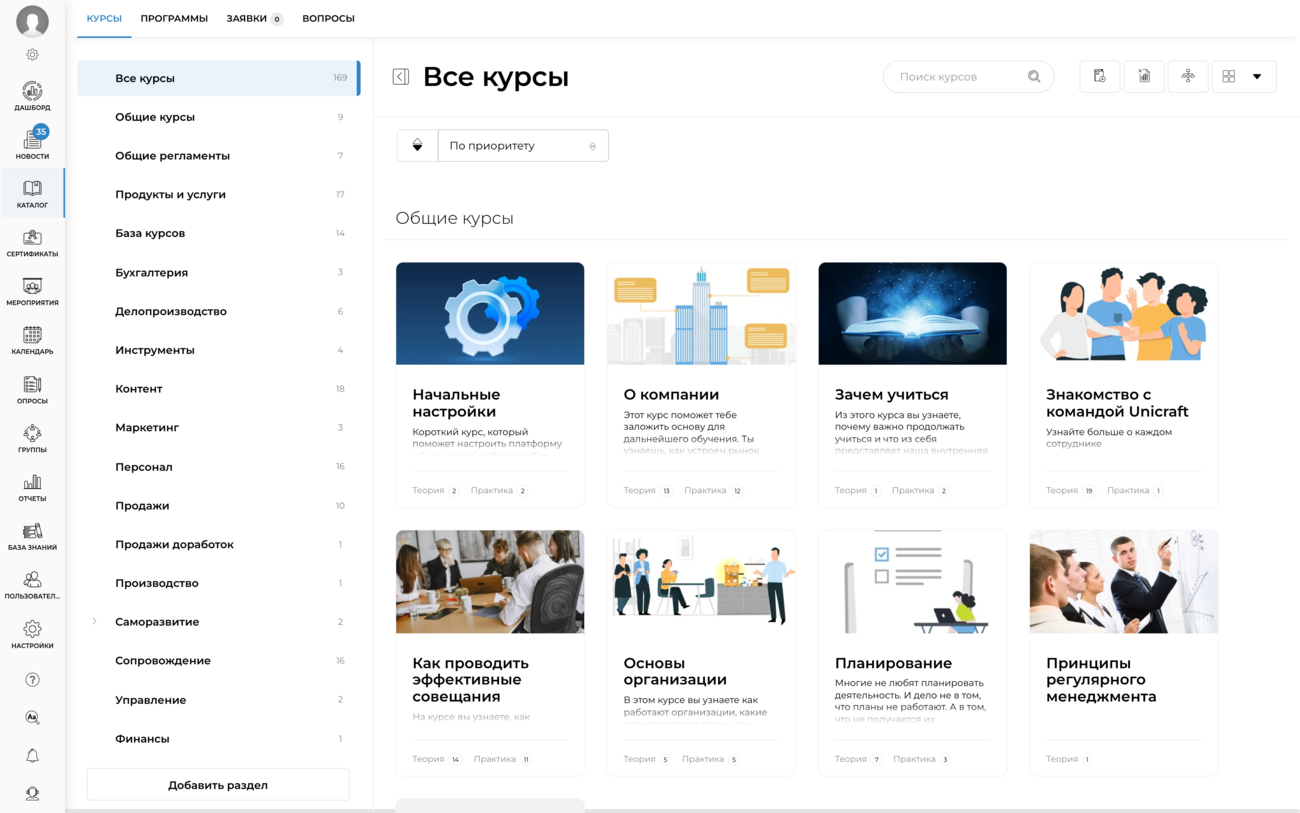This screenshot has width=1300, height=813.
Task: Select the Общие курсы section
Action: 218,117
